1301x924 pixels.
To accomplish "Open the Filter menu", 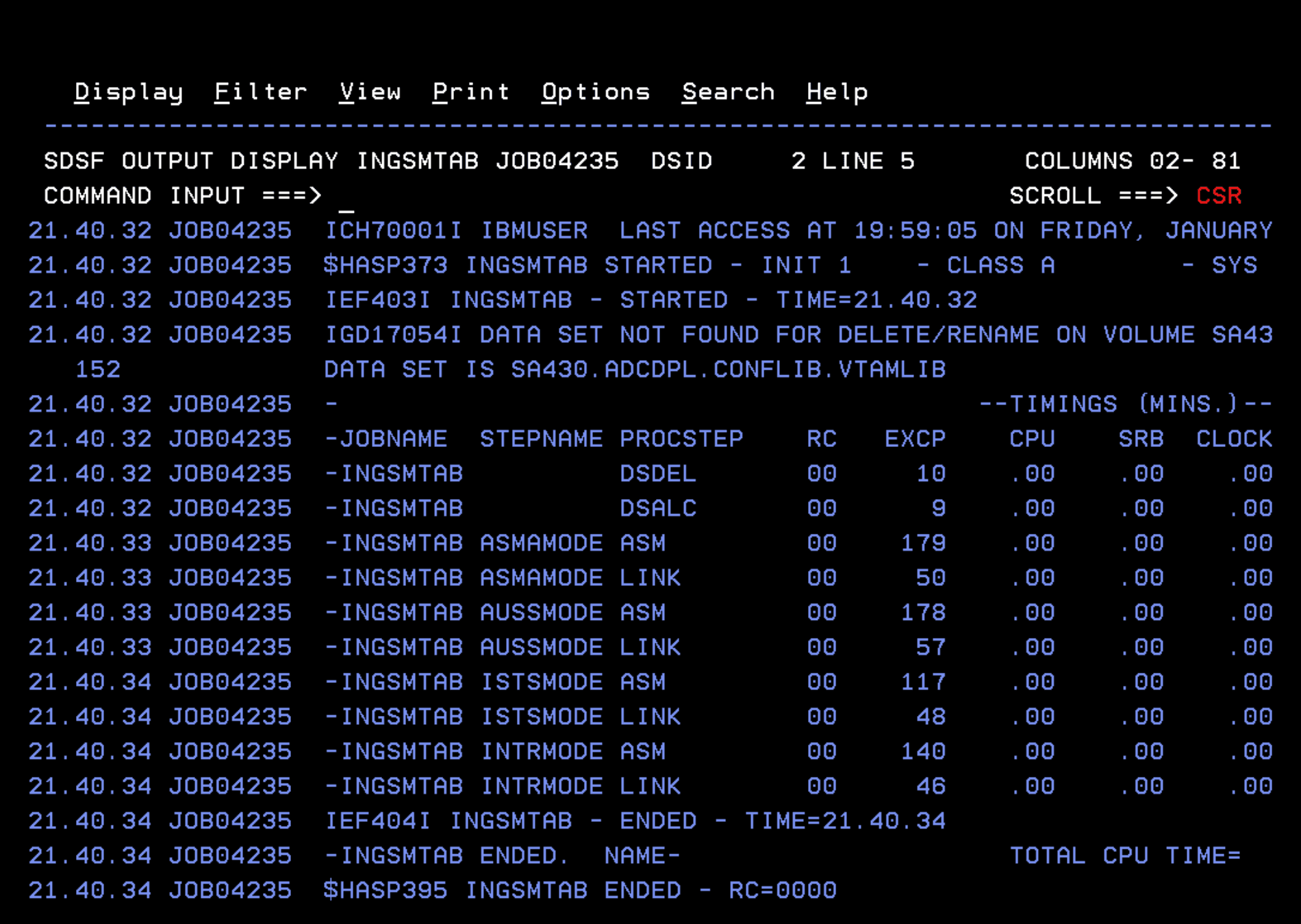I will point(260,92).
